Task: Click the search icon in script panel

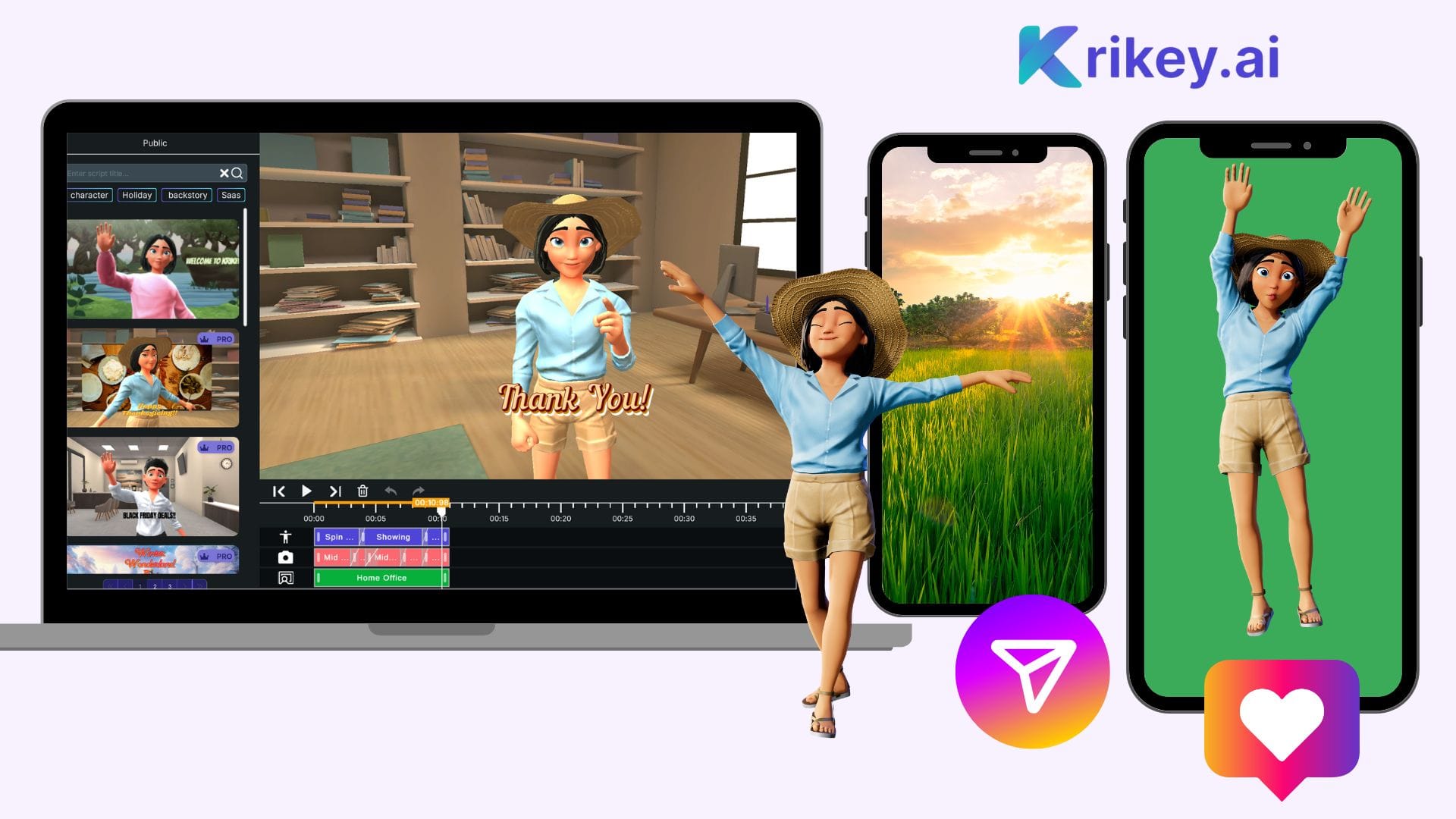Action: coord(237,173)
